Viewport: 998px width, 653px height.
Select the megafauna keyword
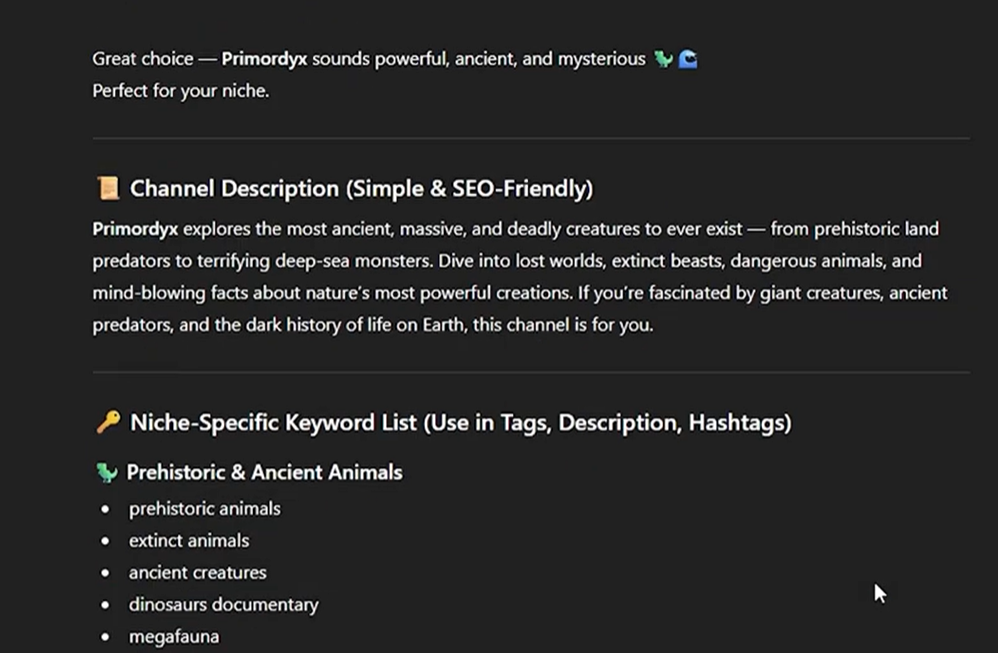pos(173,637)
